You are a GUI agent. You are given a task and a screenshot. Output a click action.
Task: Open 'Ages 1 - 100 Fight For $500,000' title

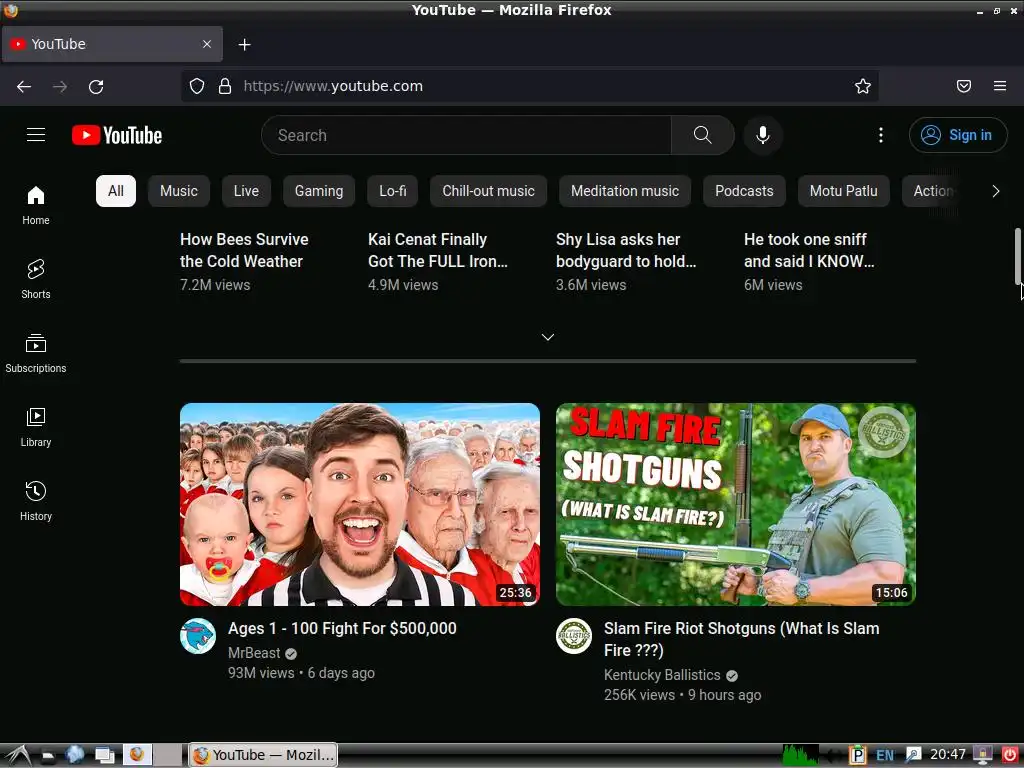click(x=342, y=628)
